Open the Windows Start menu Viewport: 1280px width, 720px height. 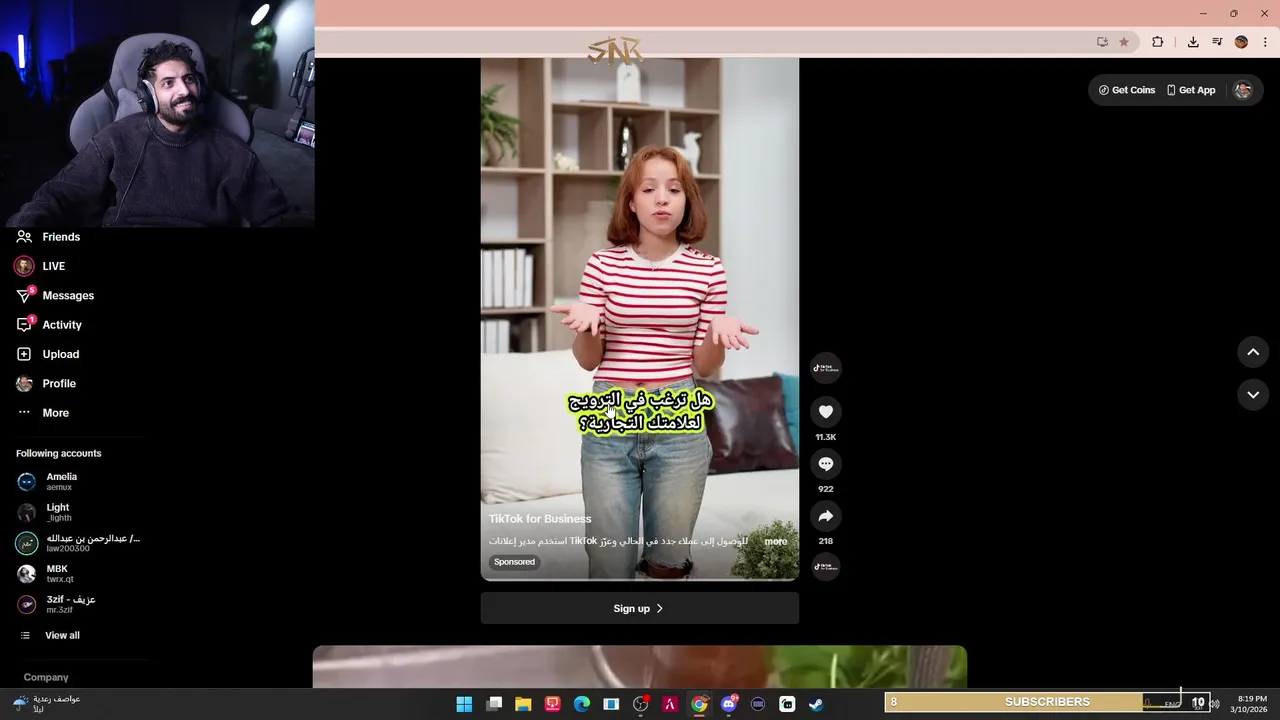(x=464, y=704)
